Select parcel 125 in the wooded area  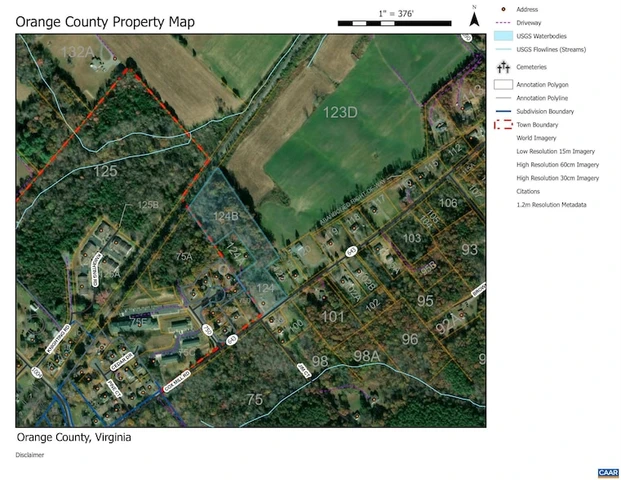[x=105, y=171]
